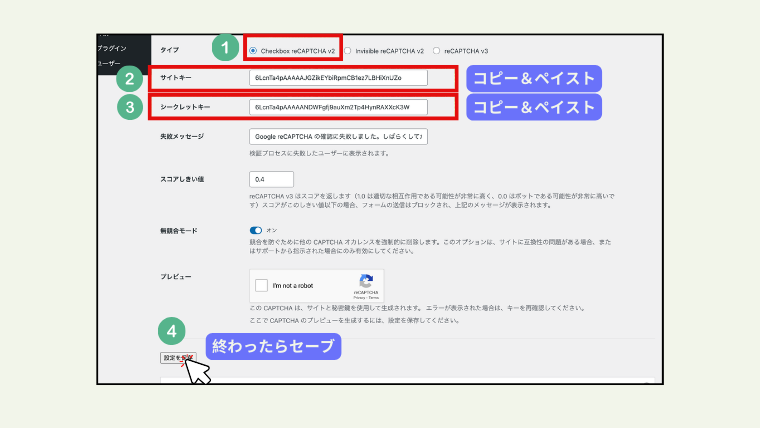Image resolution: width=760 pixels, height=428 pixels.
Task: Toggle the 無競合モード switch off
Action: click(x=256, y=229)
